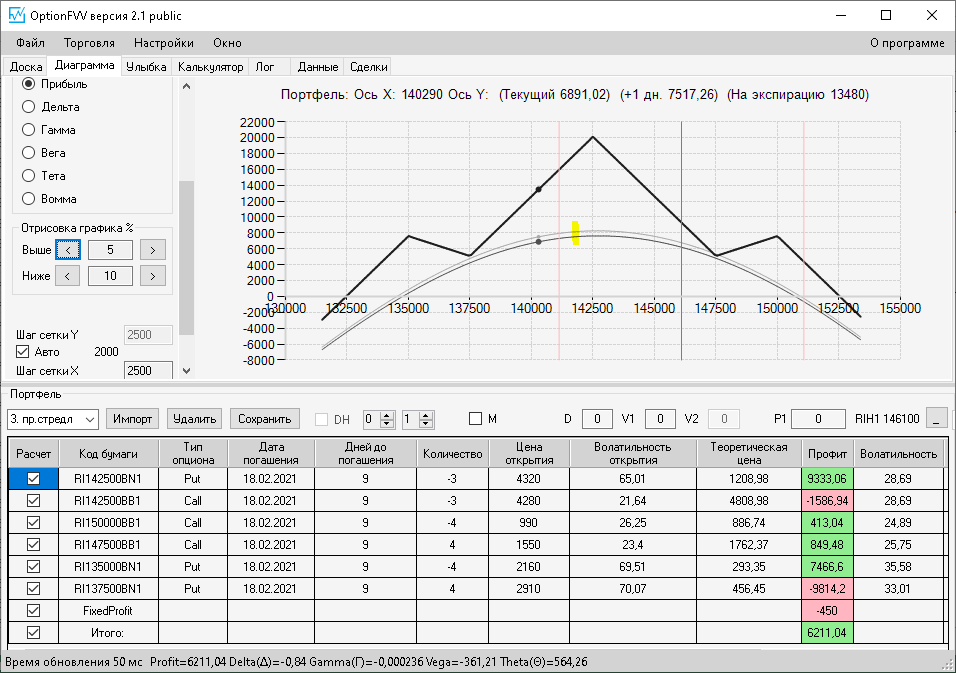
Task: Click the Ниже value field showing 10
Action: pos(110,276)
